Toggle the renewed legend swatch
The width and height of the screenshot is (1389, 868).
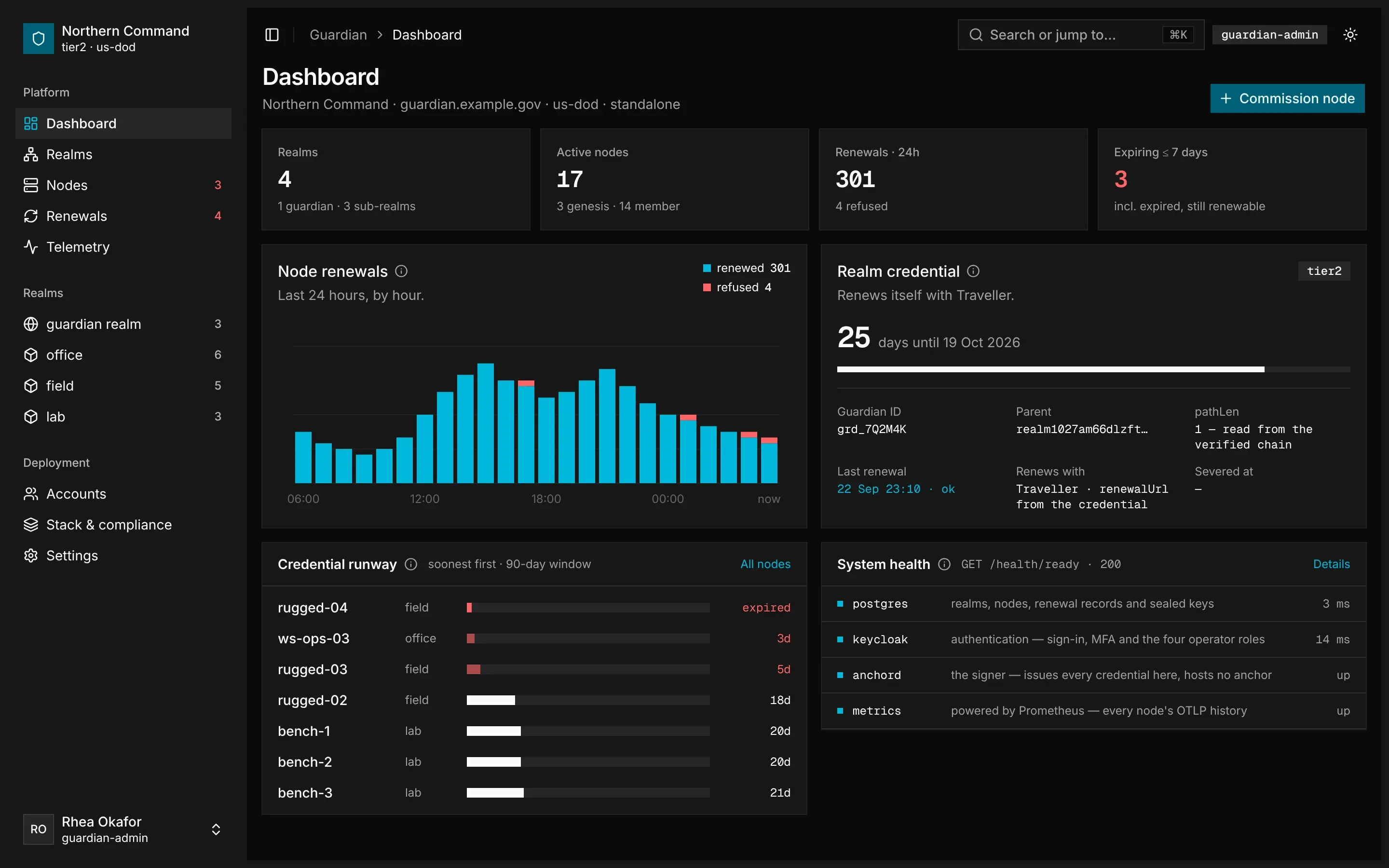(707, 268)
